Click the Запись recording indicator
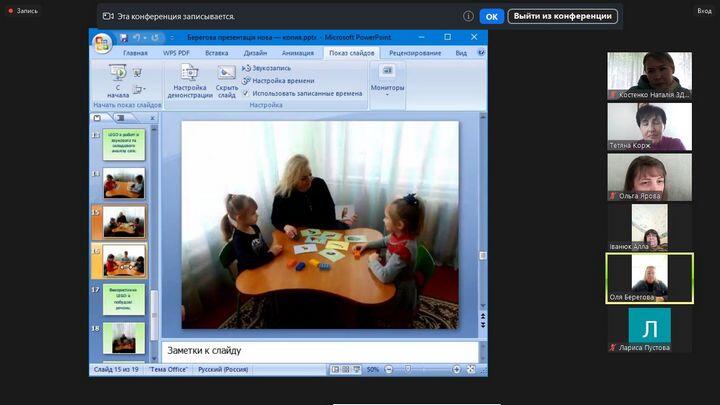The height and width of the screenshot is (405, 720). (x=23, y=11)
